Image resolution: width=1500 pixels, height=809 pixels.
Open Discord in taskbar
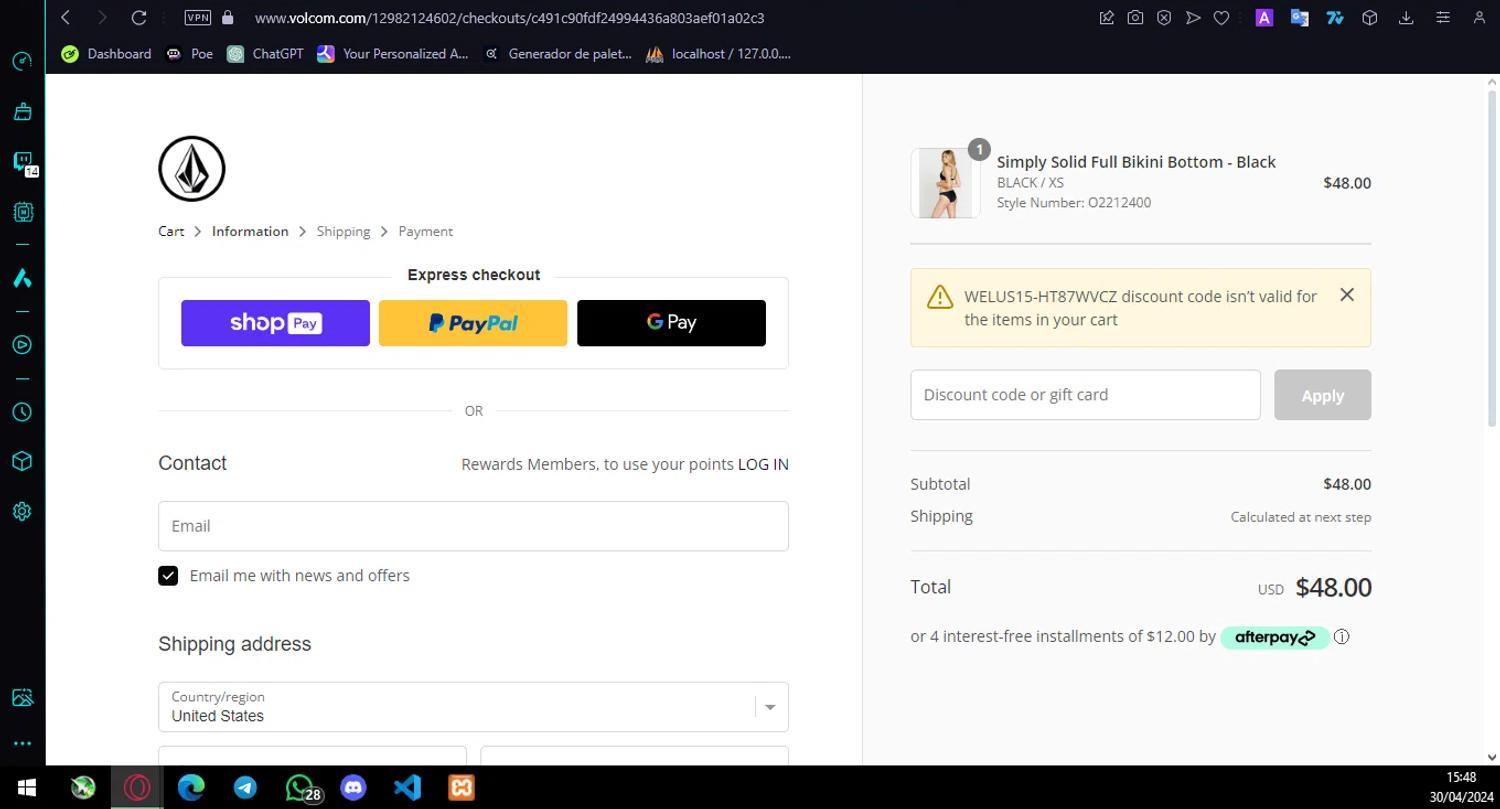353,787
